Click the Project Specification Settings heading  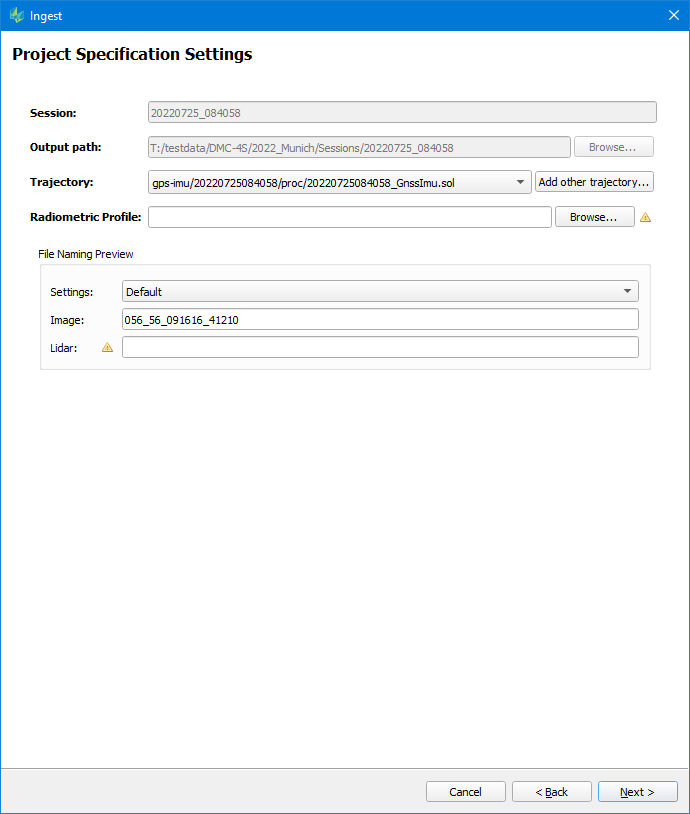click(132, 55)
